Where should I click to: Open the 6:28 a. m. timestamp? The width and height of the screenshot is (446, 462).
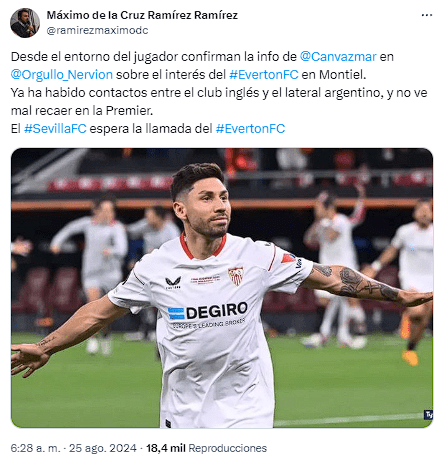(35, 448)
